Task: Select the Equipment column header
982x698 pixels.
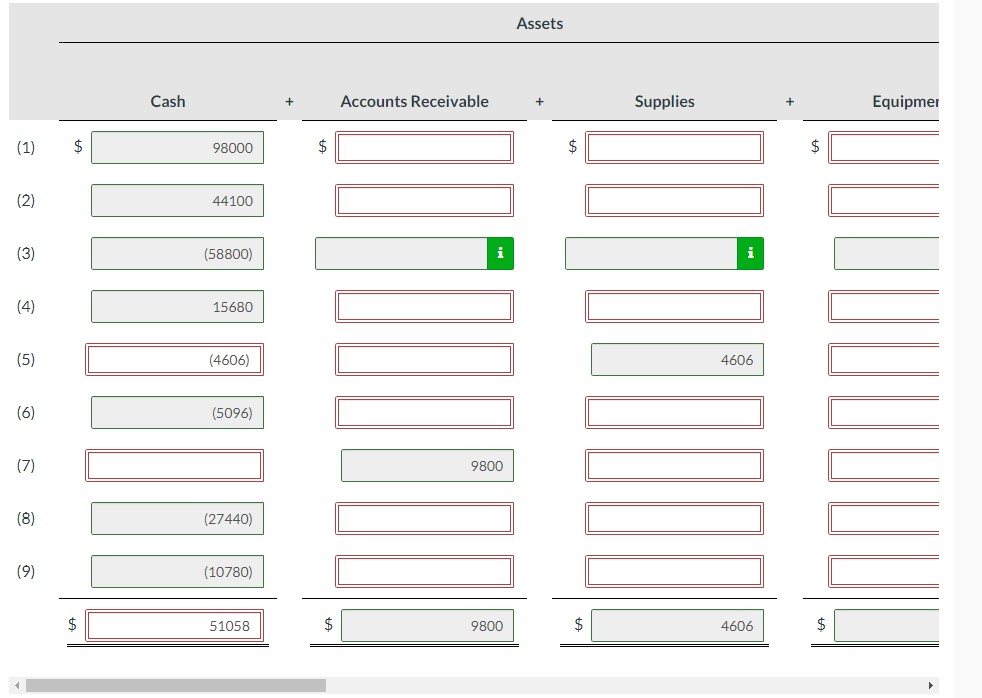Action: [x=906, y=101]
